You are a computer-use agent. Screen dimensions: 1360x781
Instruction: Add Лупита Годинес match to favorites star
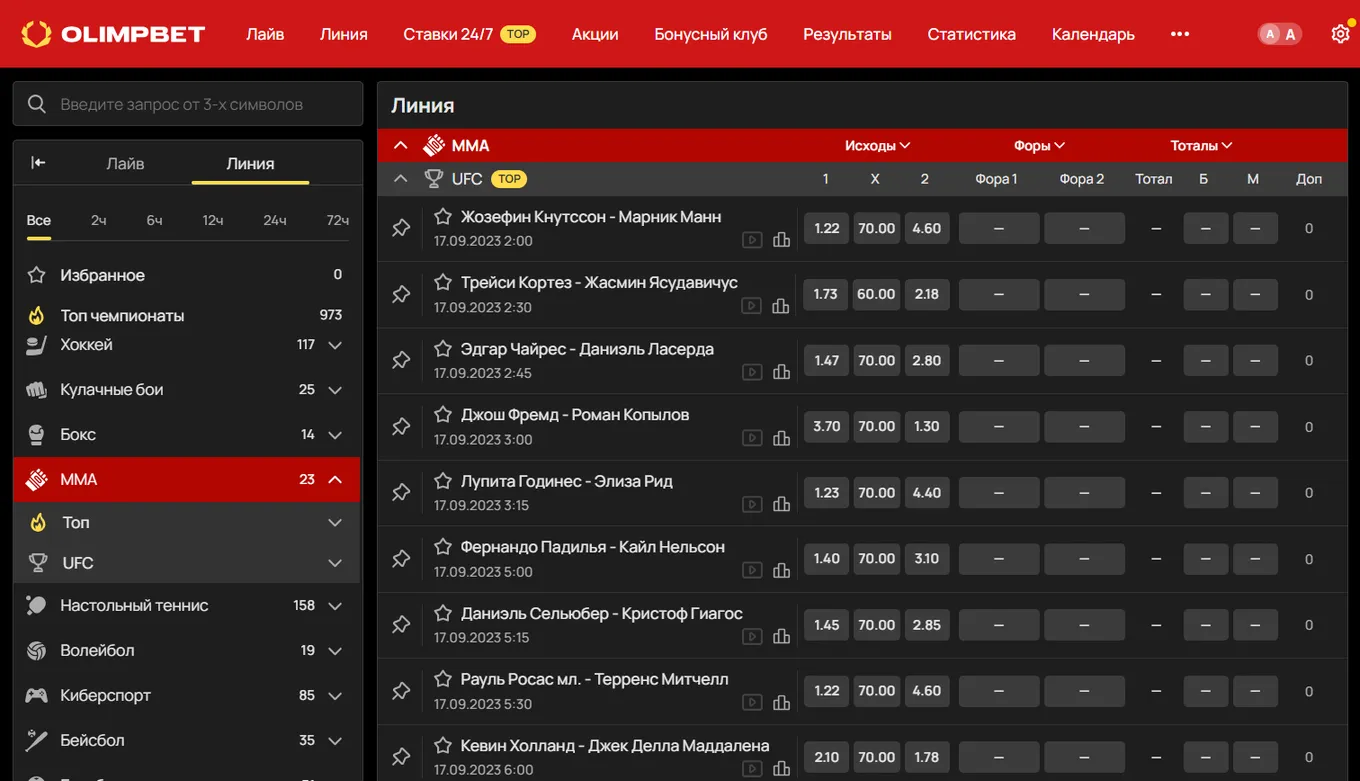(443, 481)
